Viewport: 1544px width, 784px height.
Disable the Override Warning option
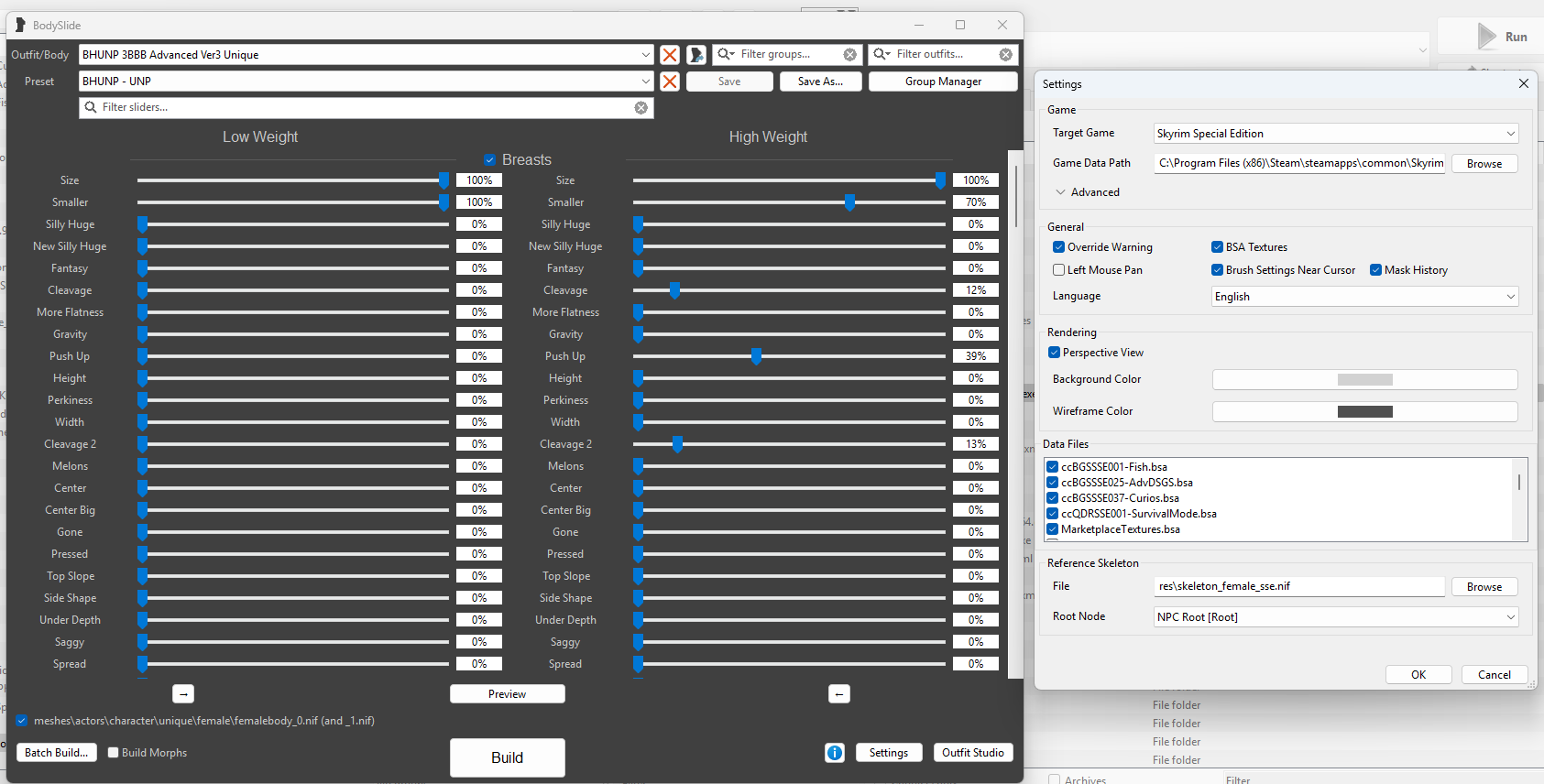coord(1058,247)
